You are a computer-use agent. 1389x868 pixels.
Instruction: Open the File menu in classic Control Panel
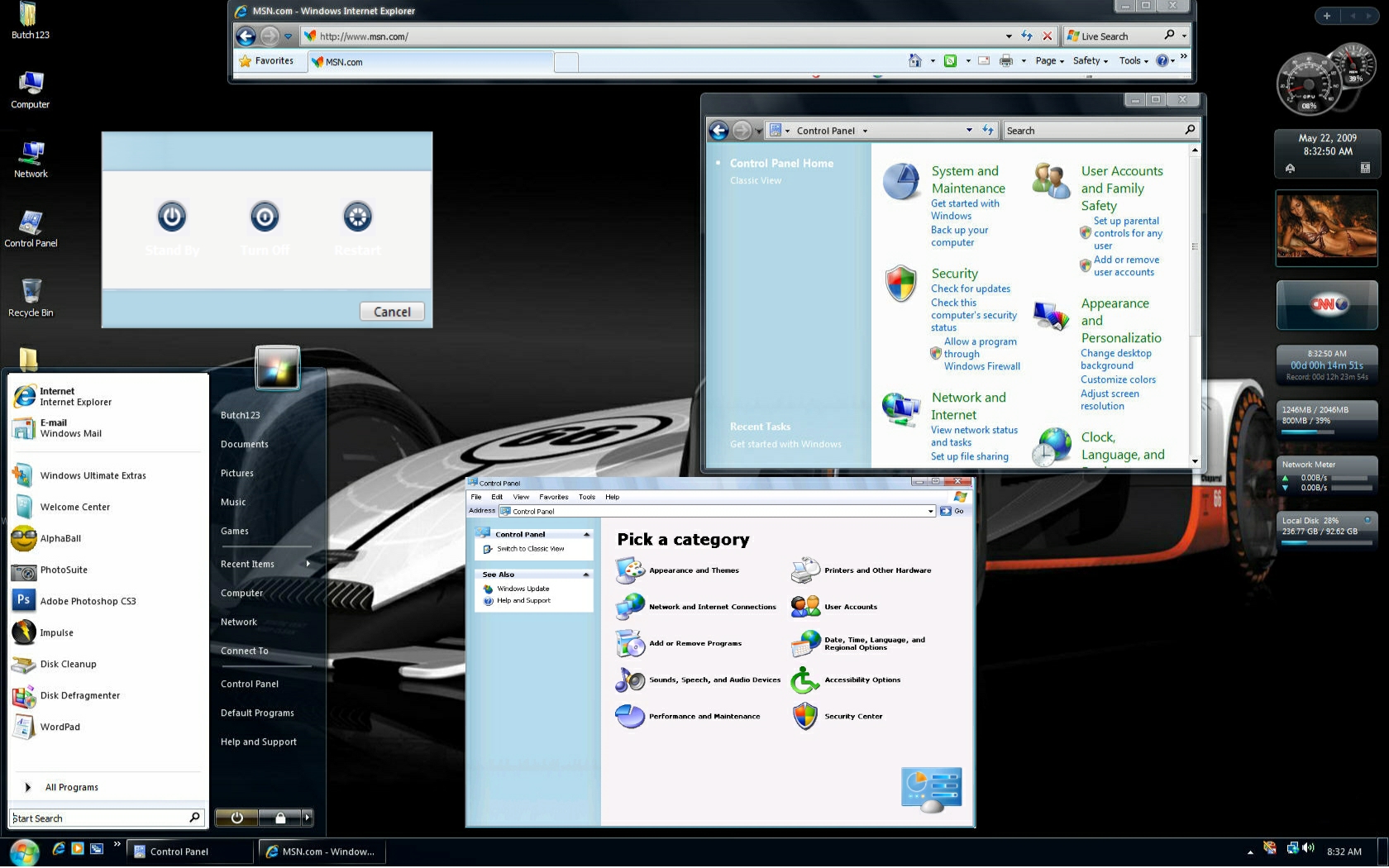[x=476, y=497]
